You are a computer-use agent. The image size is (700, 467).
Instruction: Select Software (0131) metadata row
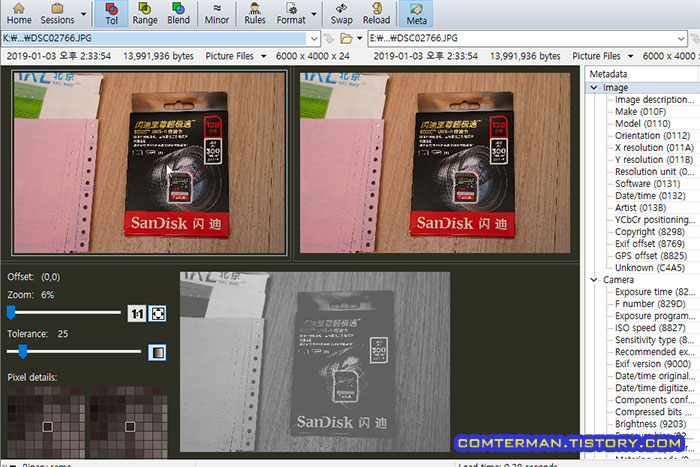pos(647,183)
